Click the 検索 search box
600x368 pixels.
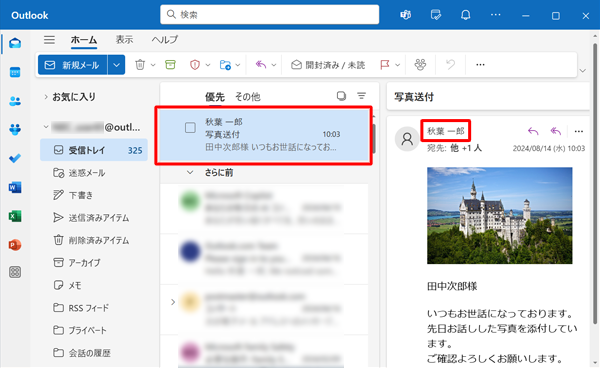(x=269, y=15)
